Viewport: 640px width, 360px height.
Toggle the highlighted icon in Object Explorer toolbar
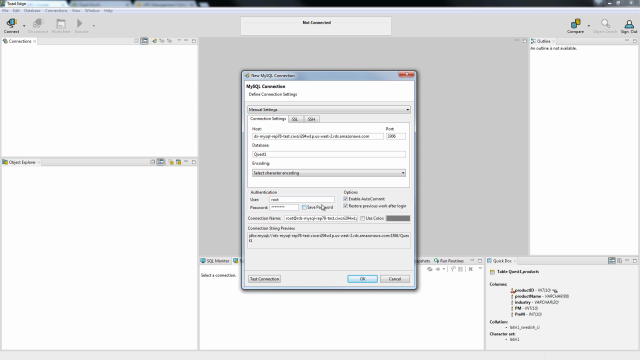click(161, 162)
